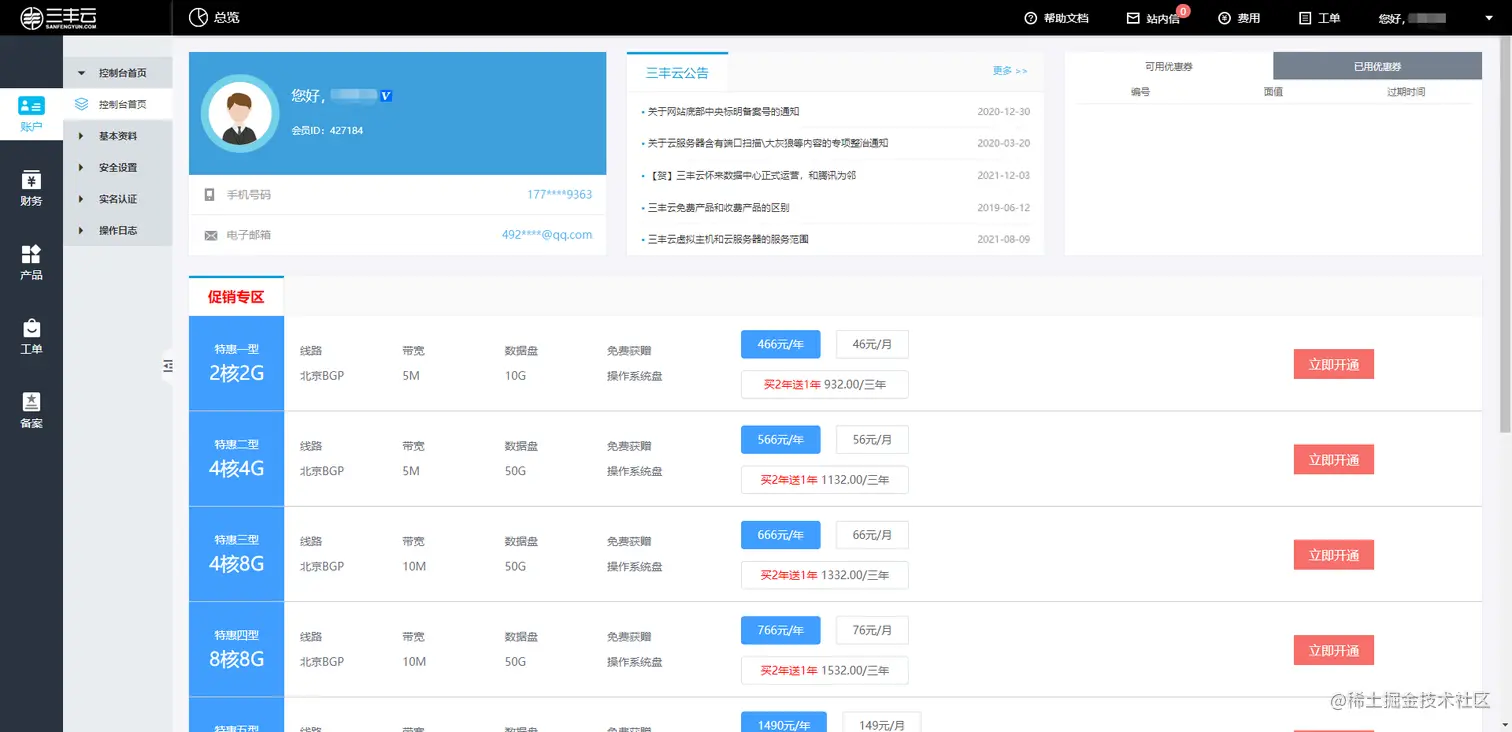The image size is (1512, 732).
Task: Collapse the 控制台首页 parent menu group
Action: pyautogui.click(x=117, y=73)
